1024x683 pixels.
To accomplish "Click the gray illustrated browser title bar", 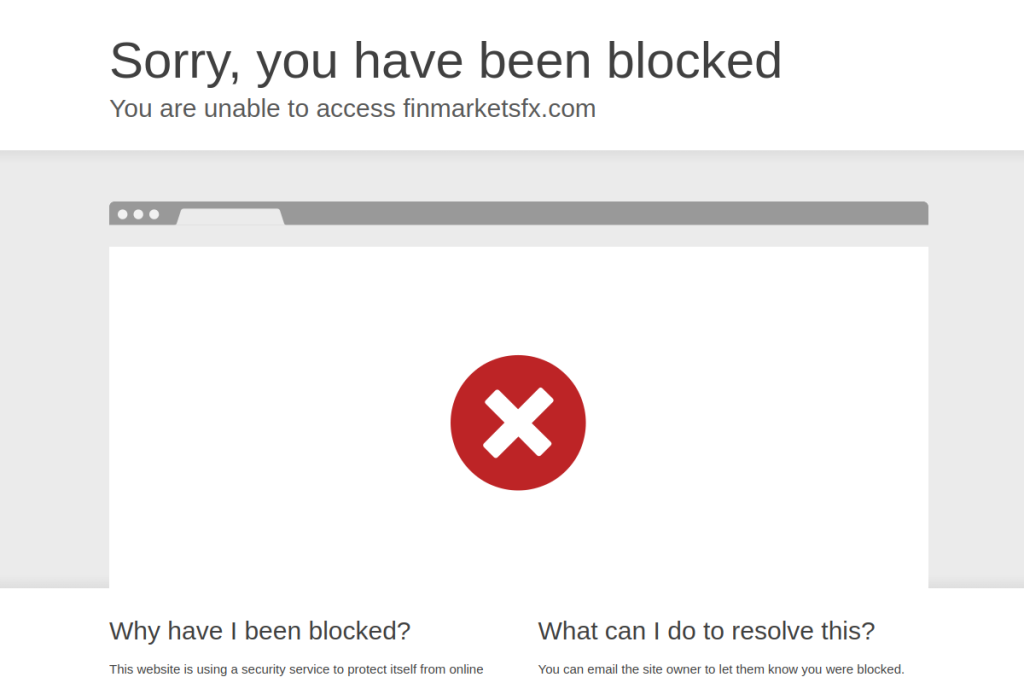I will coord(600,213).
